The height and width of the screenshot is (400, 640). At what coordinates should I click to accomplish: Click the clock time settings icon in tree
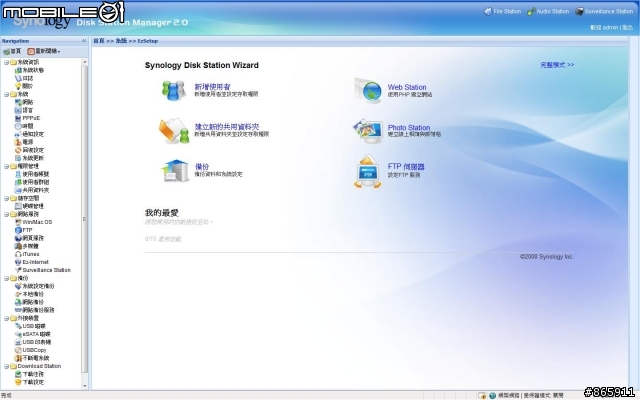tap(18, 126)
